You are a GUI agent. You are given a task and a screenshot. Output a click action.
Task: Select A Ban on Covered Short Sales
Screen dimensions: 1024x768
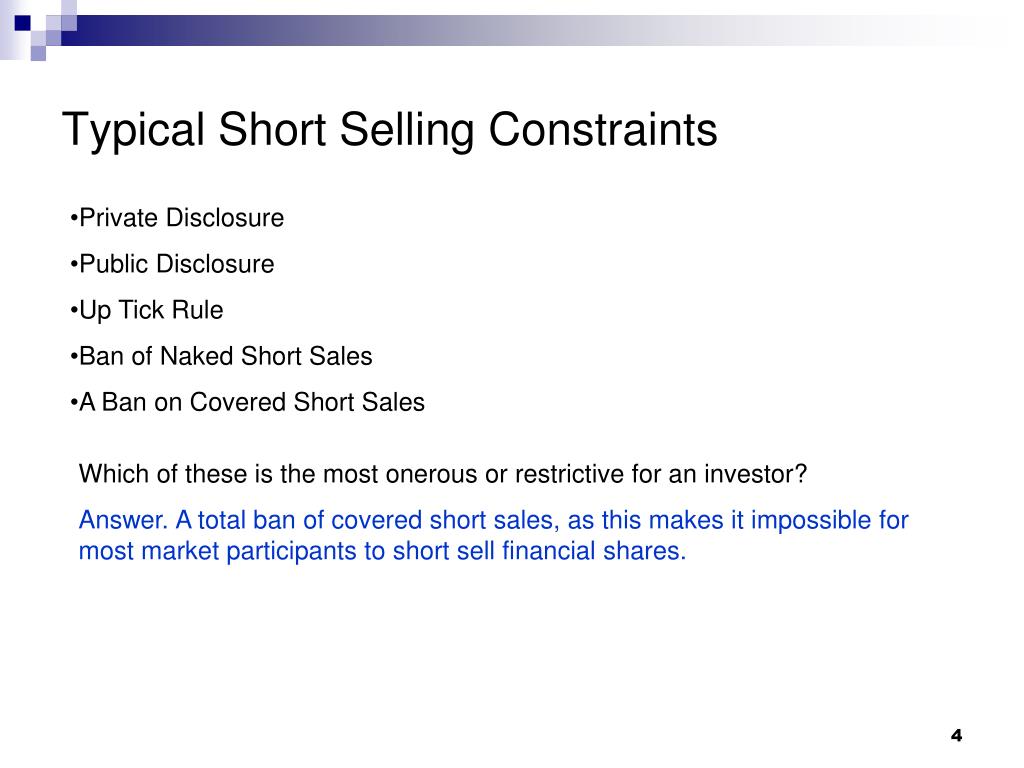click(x=247, y=402)
